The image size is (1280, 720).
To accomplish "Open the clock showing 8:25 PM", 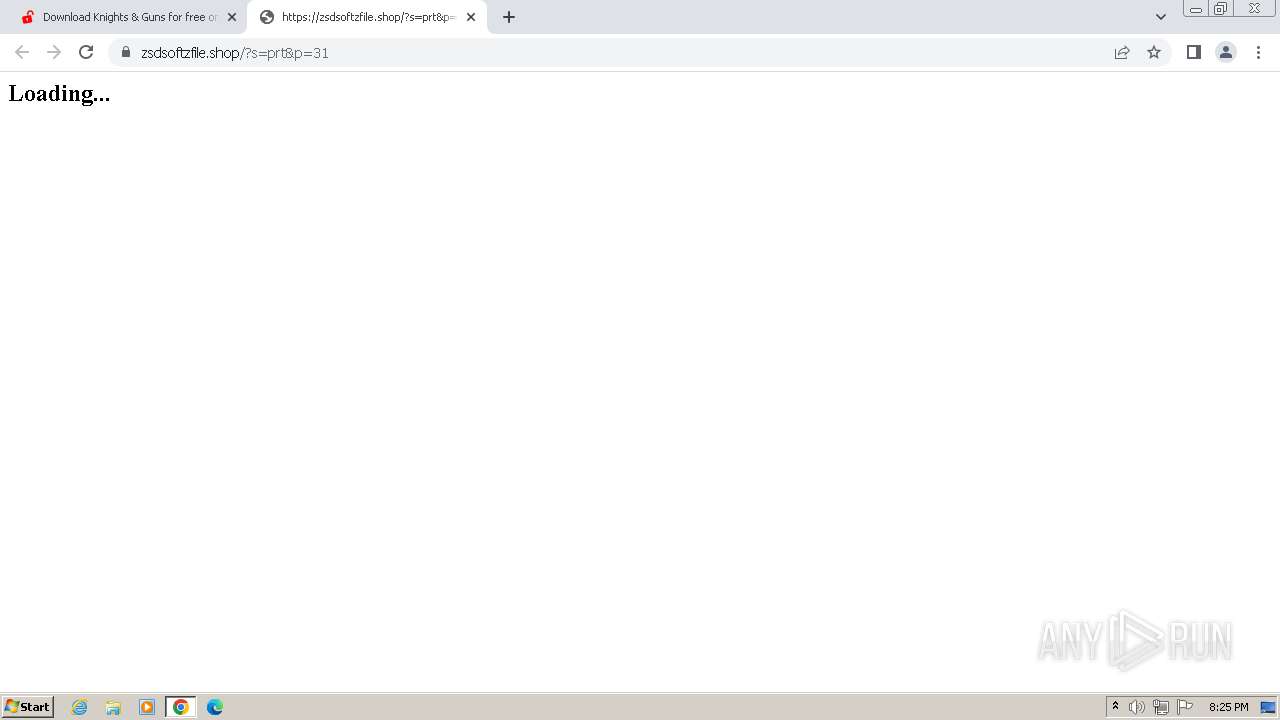I will click(1228, 707).
